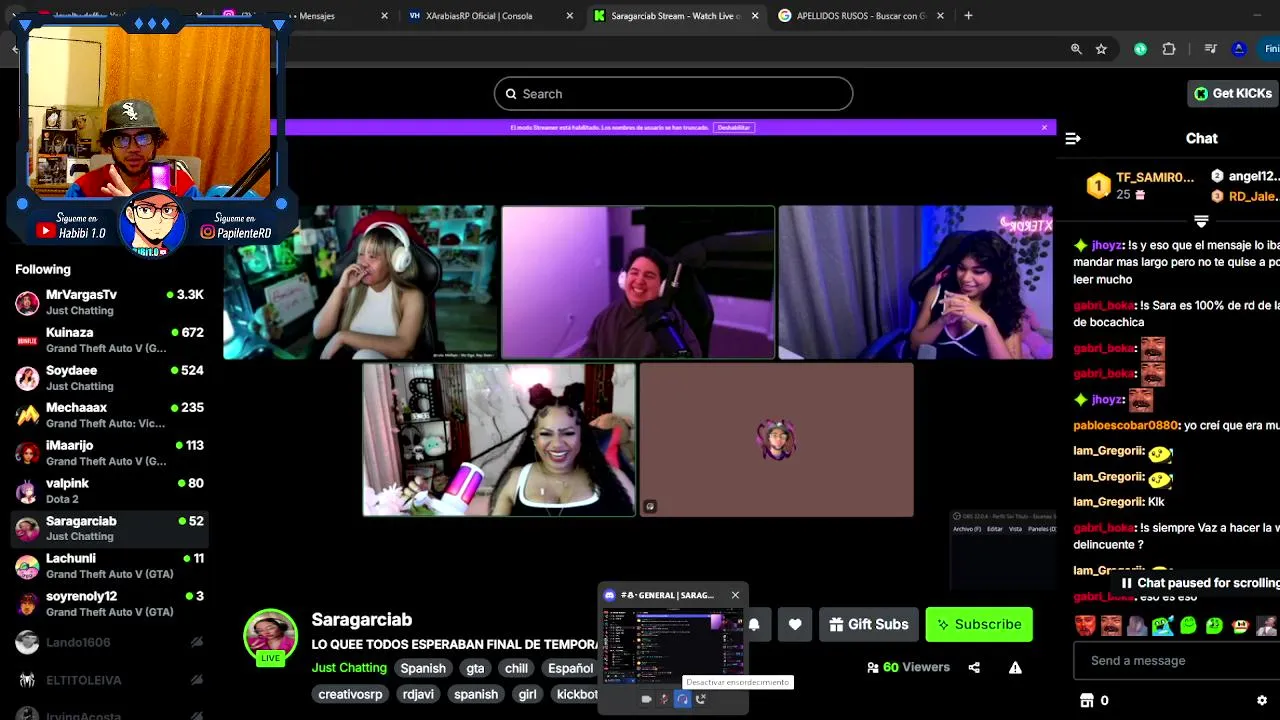Close the XArabiasRP Oficial tab
The width and height of the screenshot is (1280, 720).
570,16
